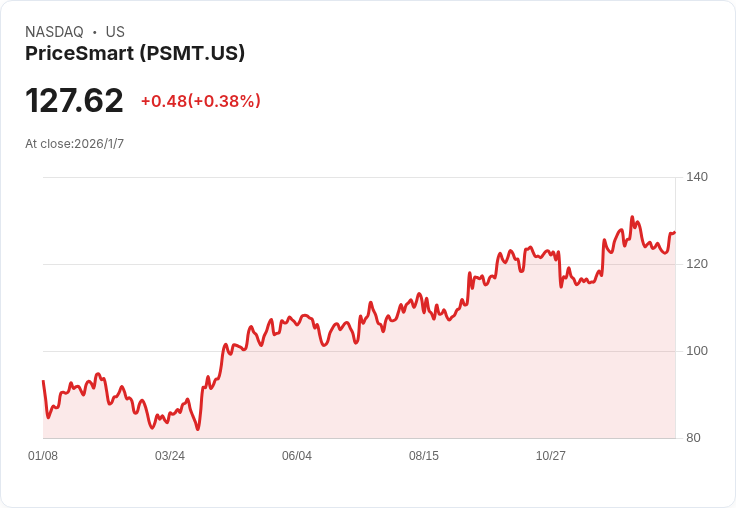Screen dimensions: 736x508
Task: Click the leftmost start of the price line
Action: tap(43, 381)
